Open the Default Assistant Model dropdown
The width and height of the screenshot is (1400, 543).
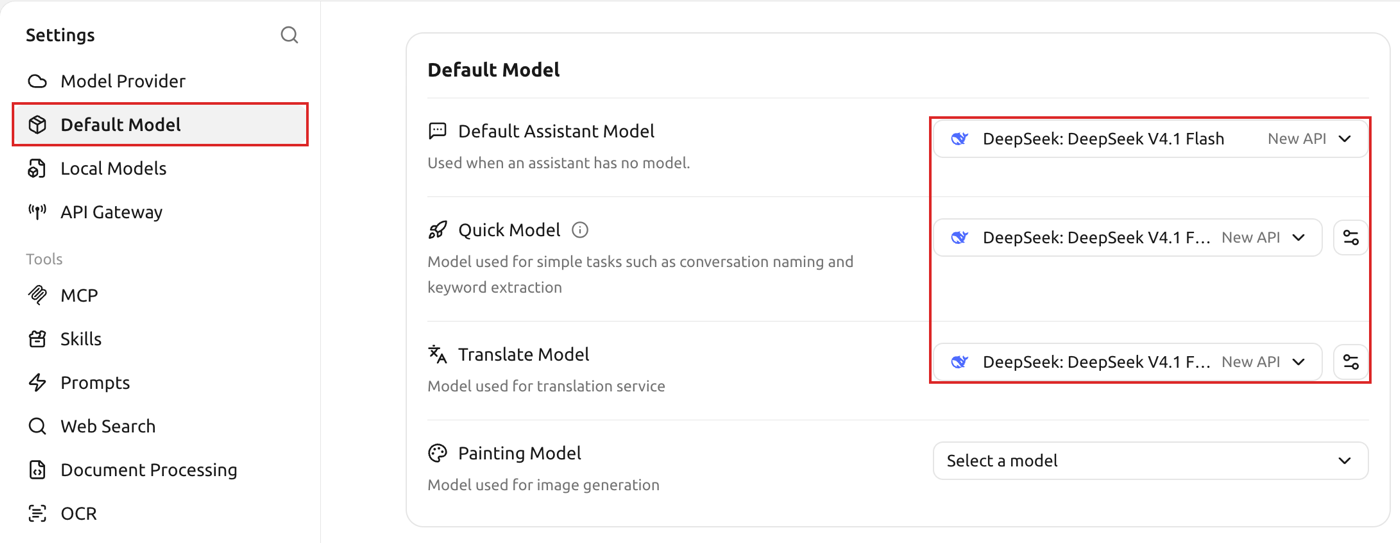coord(1150,139)
